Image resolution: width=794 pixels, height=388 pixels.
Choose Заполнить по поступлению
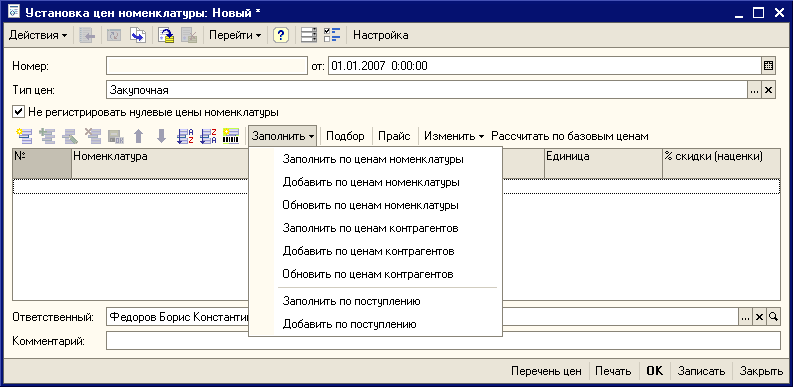pyautogui.click(x=375, y=301)
